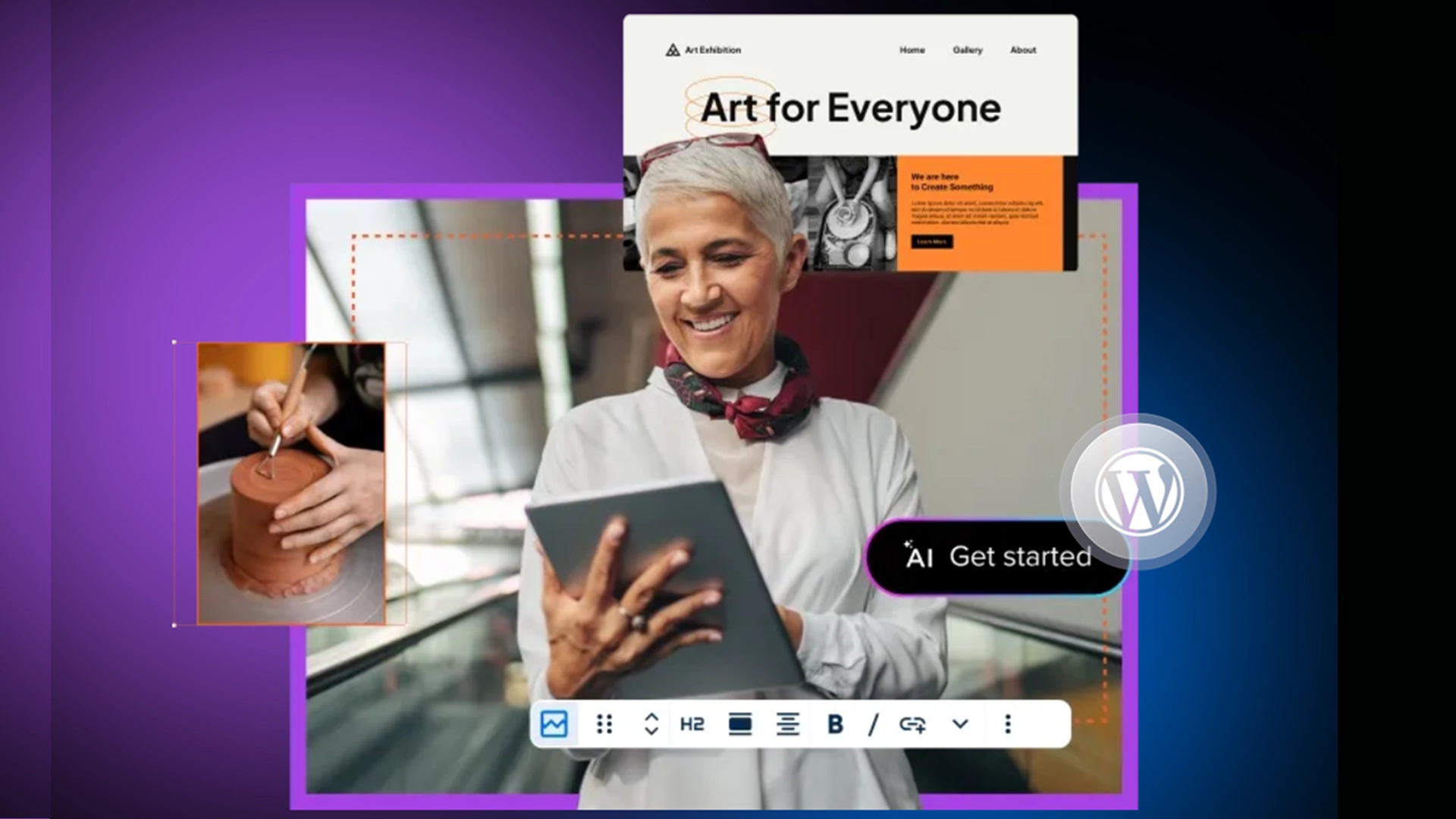1456x819 pixels.
Task: Click the wide width alignment icon
Action: [x=739, y=724]
